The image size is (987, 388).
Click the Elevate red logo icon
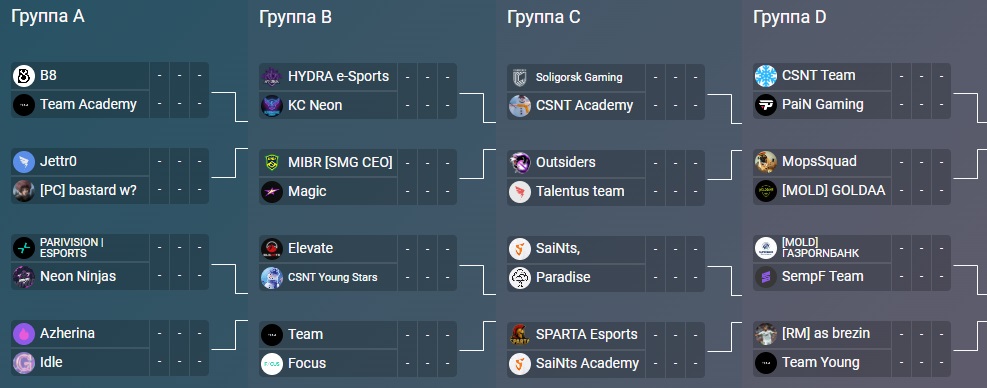[x=272, y=249]
